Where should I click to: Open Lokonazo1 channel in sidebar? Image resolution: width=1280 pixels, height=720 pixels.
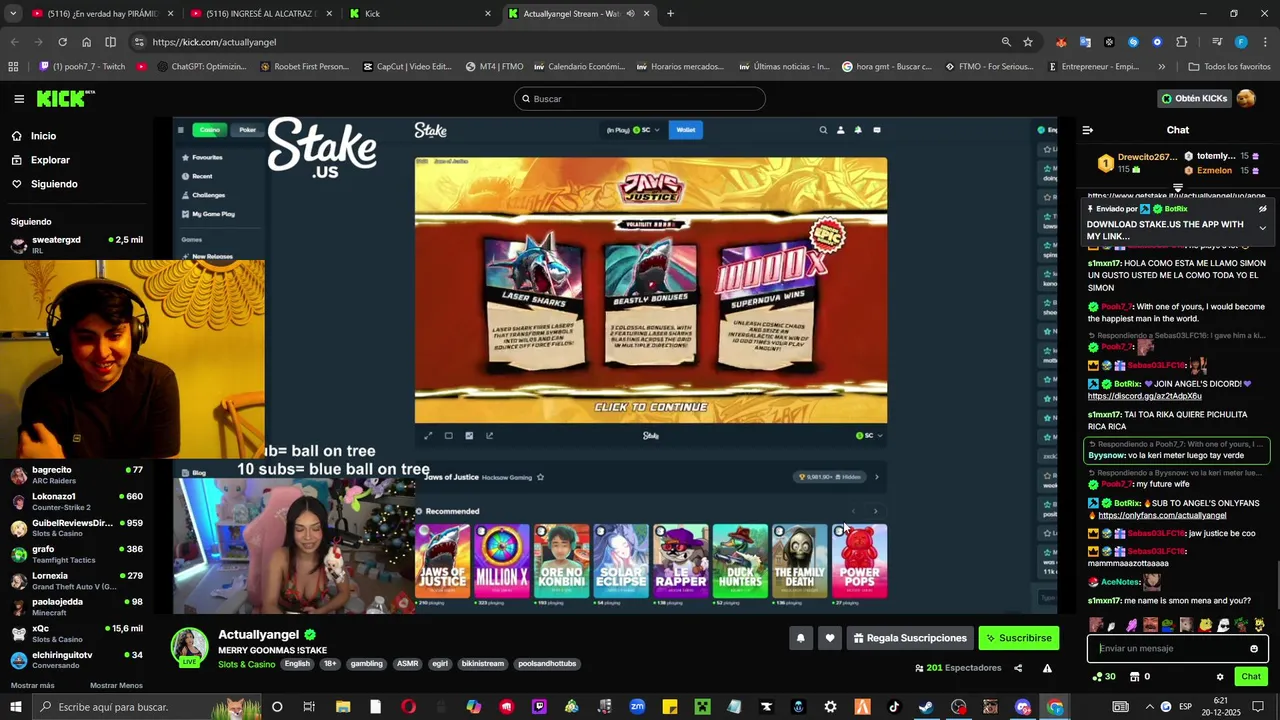pyautogui.click(x=75, y=501)
